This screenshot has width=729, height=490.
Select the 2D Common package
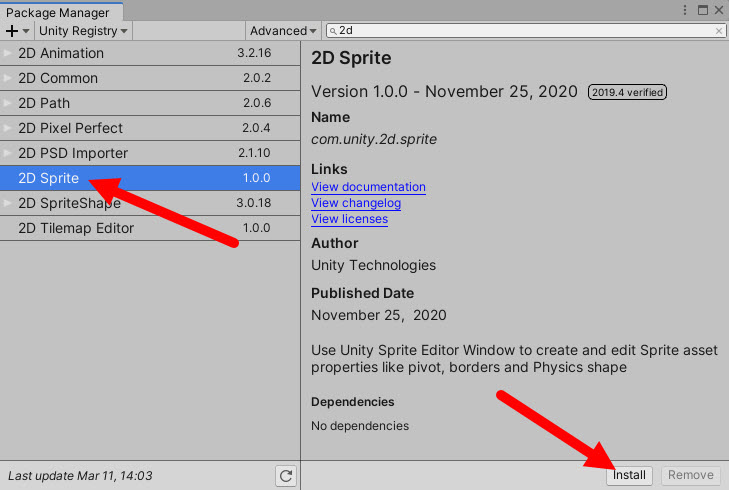click(150, 78)
